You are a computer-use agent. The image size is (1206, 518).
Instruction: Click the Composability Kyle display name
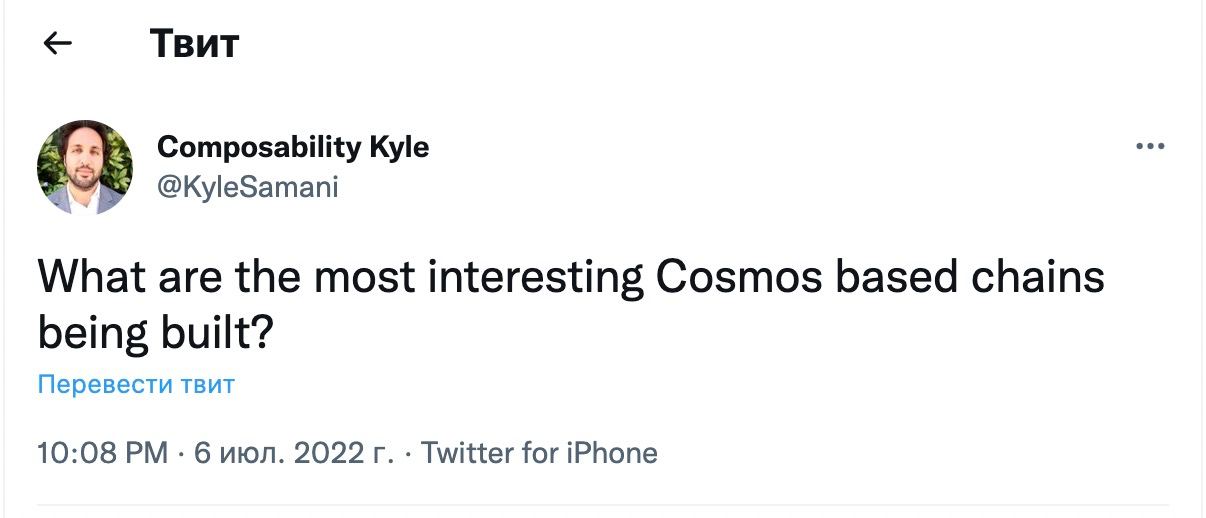click(x=293, y=148)
